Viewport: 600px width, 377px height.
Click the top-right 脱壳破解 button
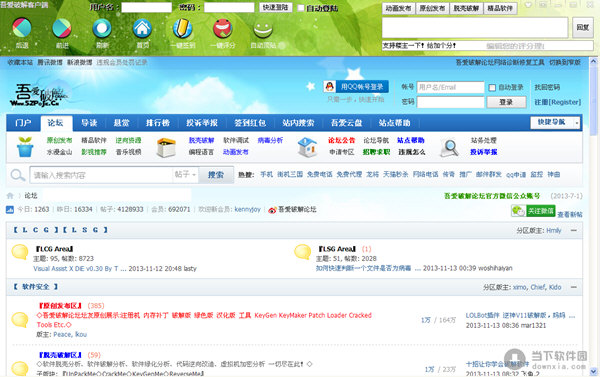click(466, 8)
